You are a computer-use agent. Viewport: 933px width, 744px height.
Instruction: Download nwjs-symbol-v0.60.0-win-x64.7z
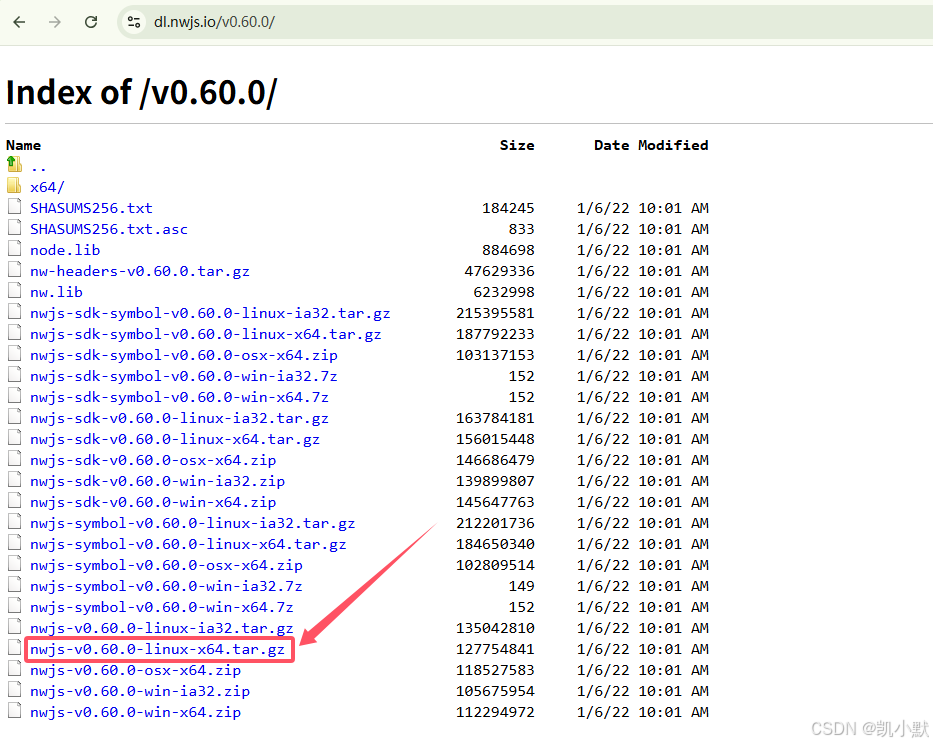click(162, 607)
